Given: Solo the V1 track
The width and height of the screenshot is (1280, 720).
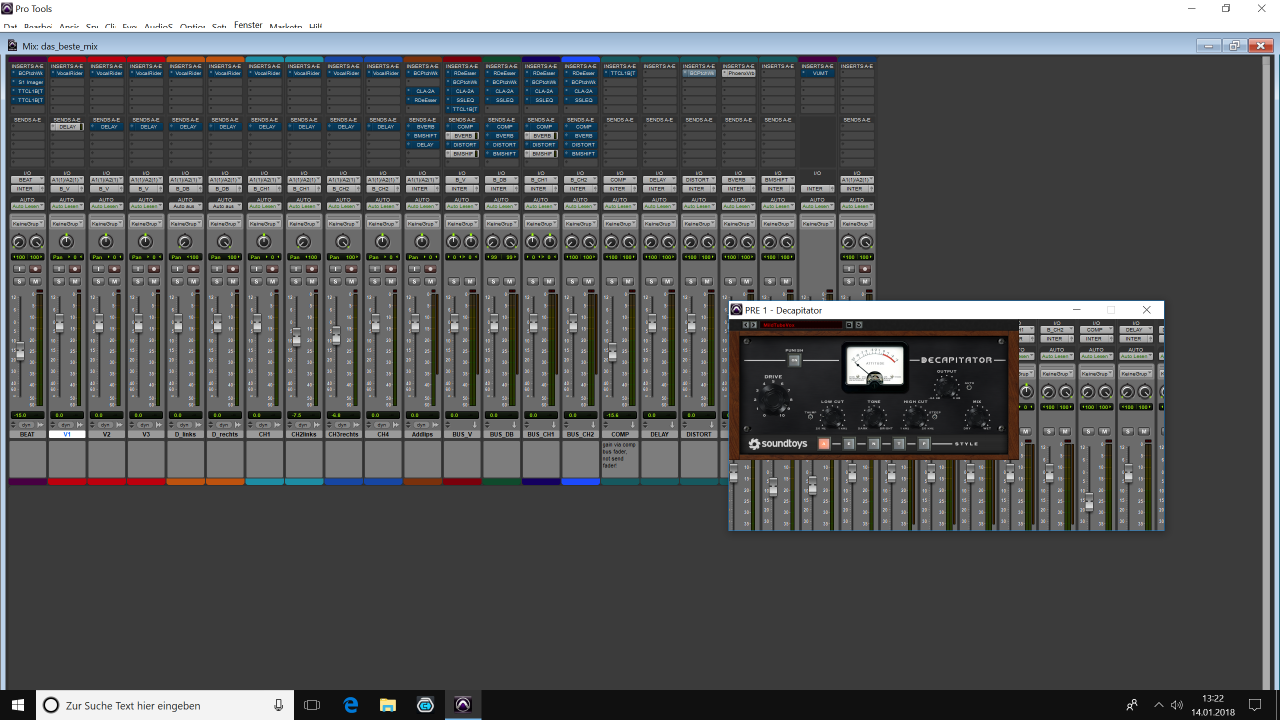Looking at the screenshot, I should [x=59, y=281].
